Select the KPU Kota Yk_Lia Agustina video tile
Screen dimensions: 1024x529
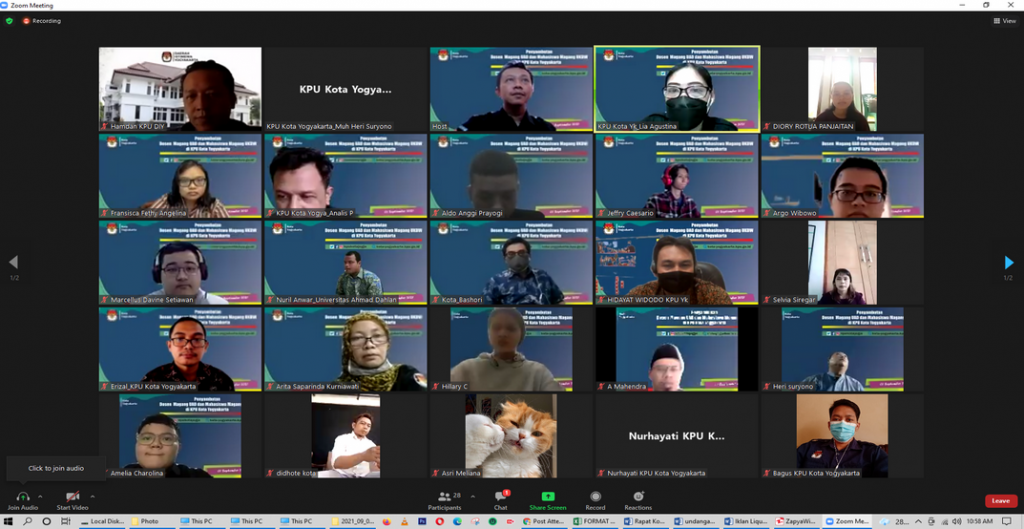[x=677, y=88]
